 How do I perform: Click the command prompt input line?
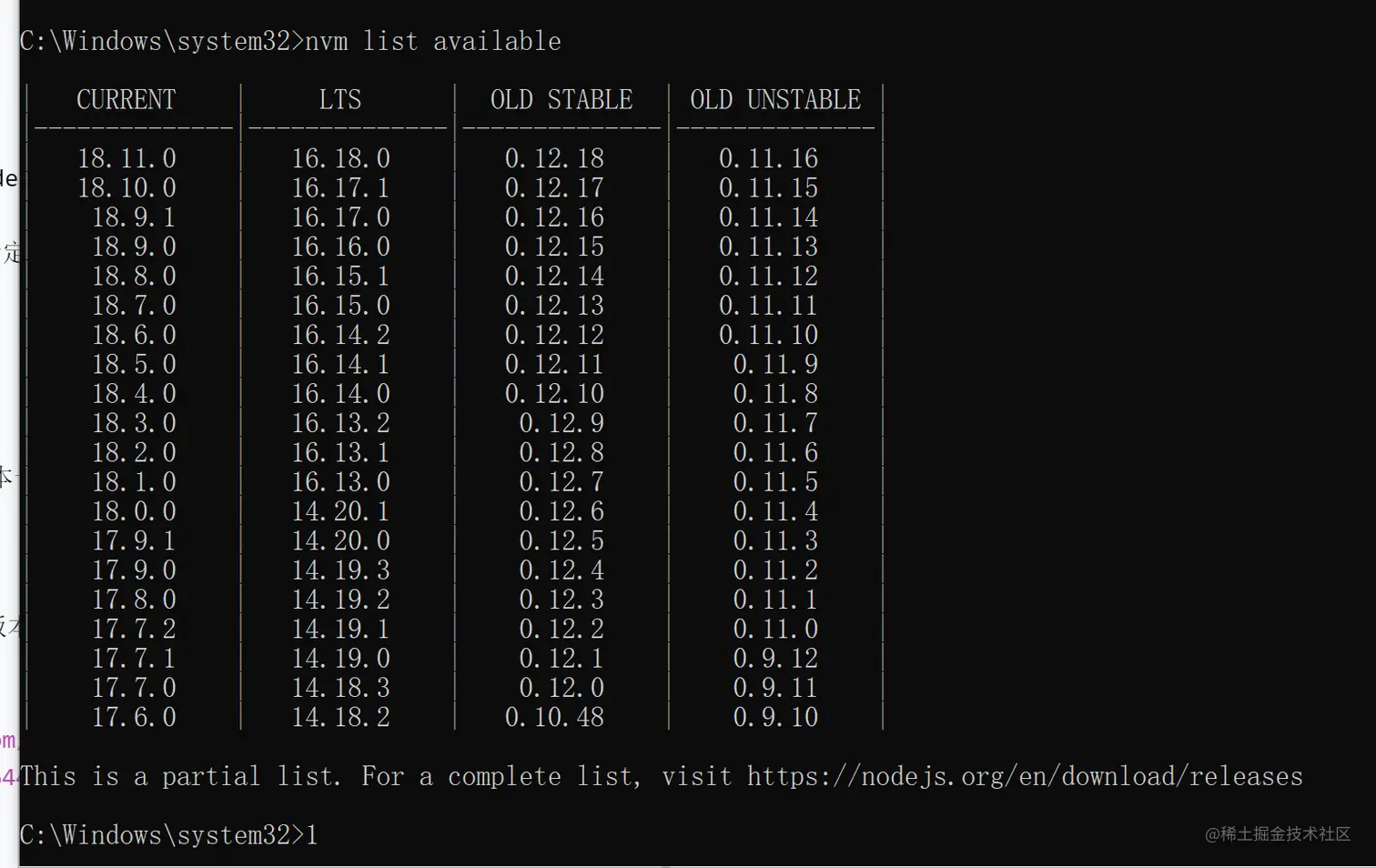pyautogui.click(x=169, y=835)
